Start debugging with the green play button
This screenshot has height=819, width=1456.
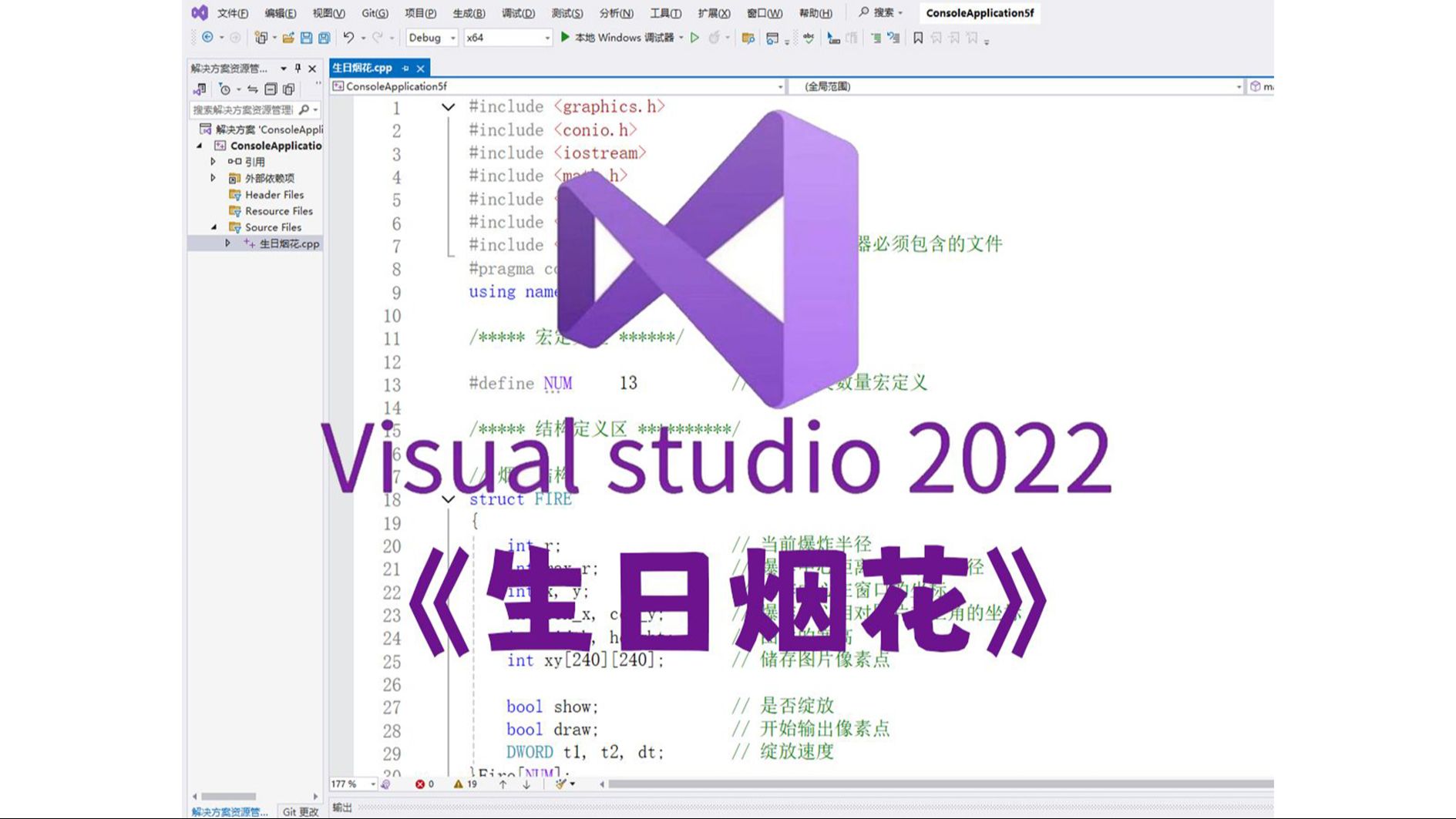click(x=565, y=37)
